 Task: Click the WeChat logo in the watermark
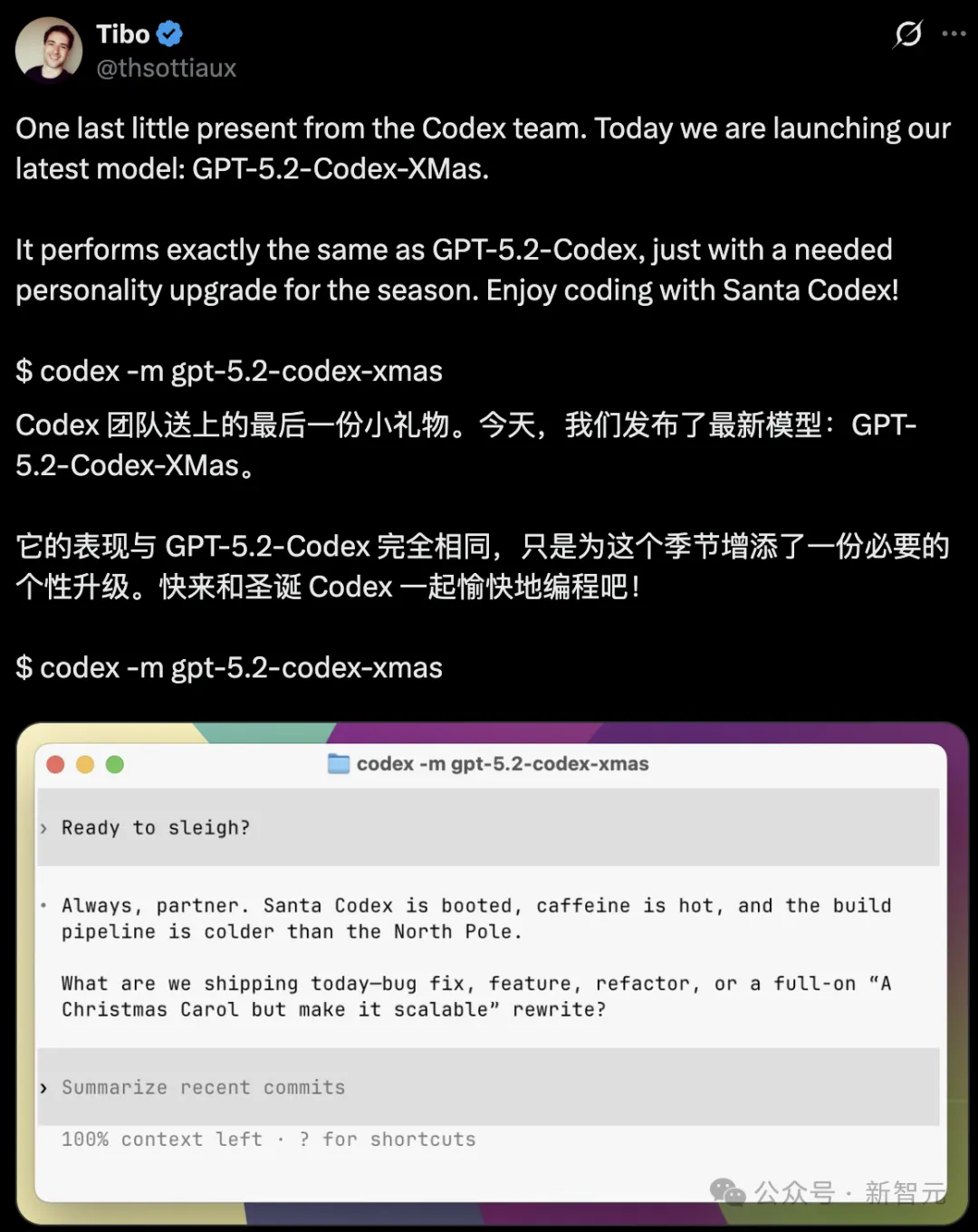(x=727, y=1192)
